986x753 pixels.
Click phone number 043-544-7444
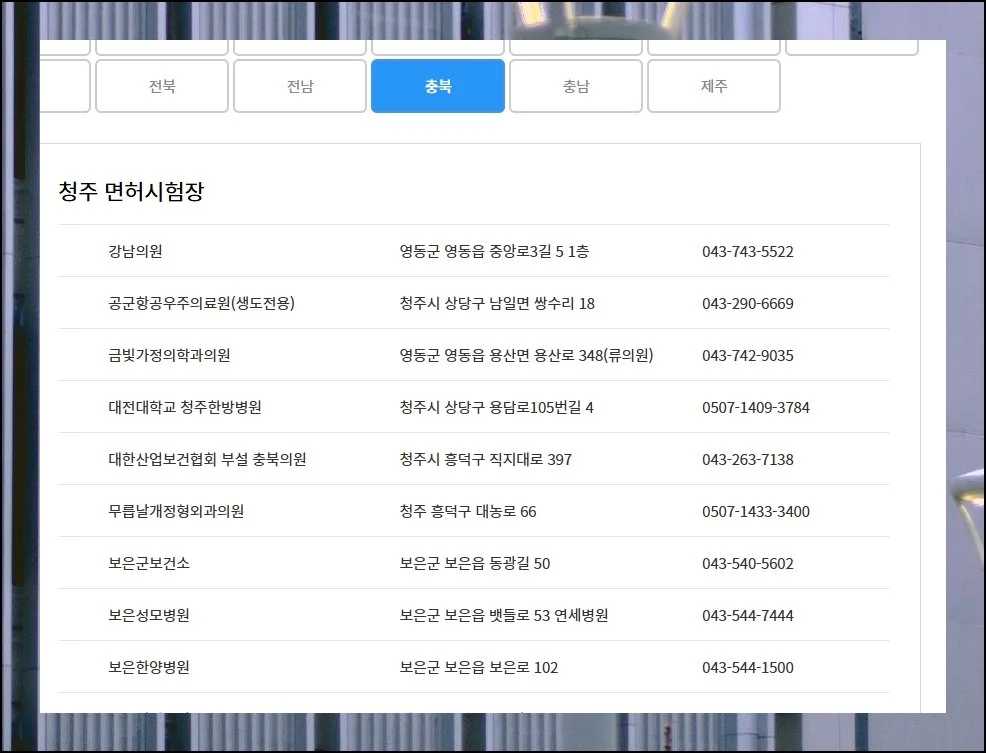coord(747,616)
